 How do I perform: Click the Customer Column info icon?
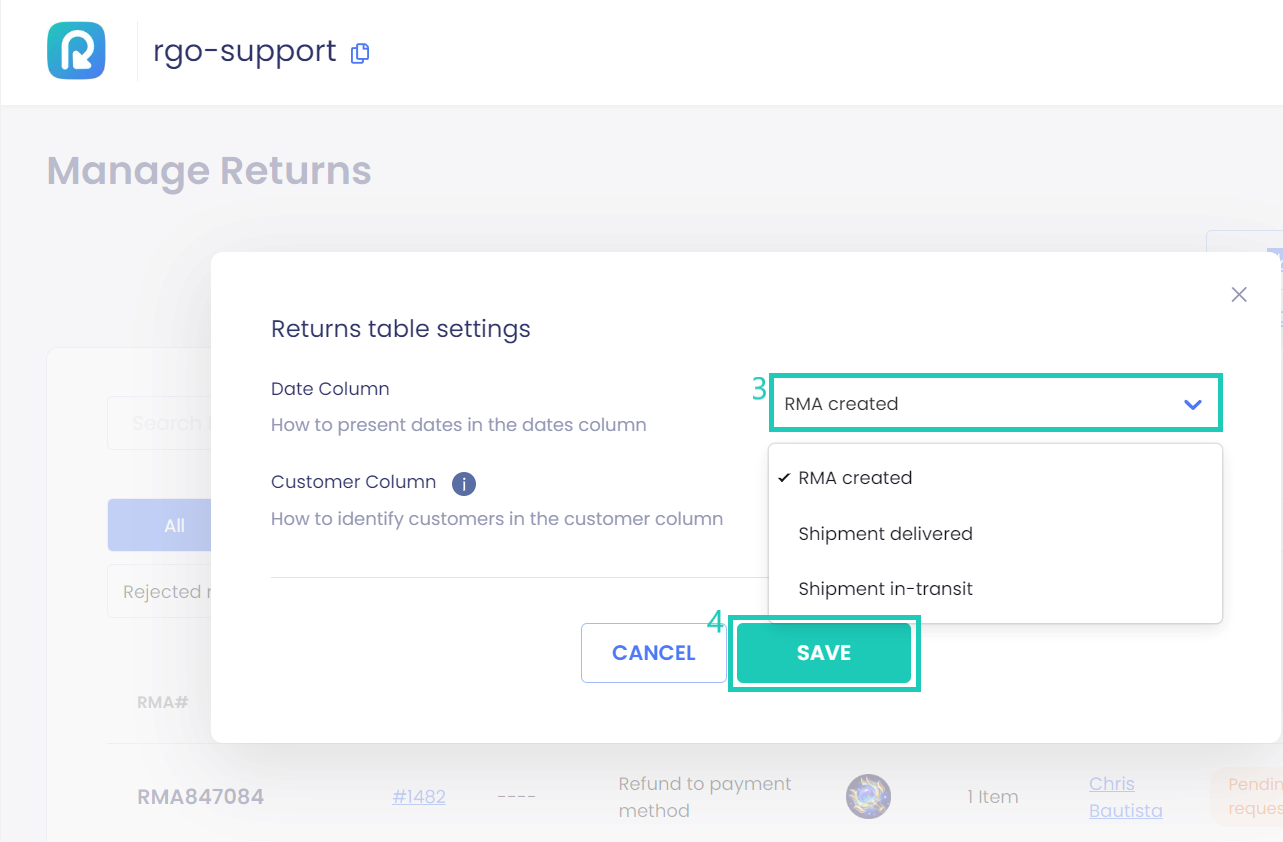[463, 483]
